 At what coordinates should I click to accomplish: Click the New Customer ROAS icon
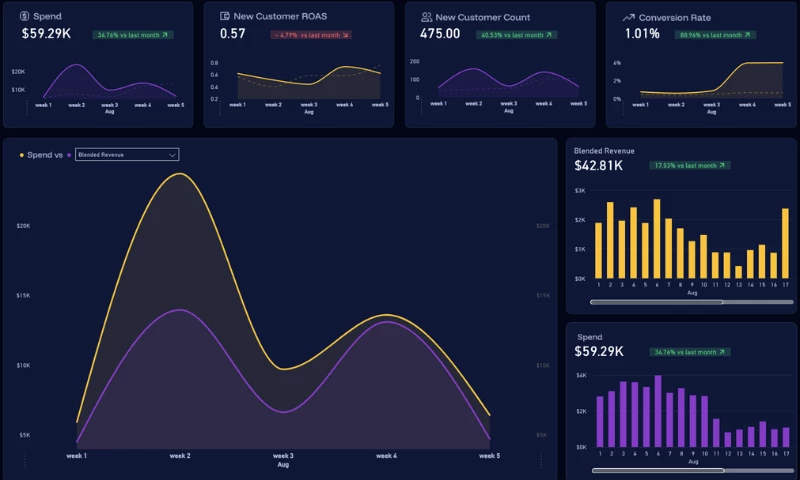click(x=224, y=16)
